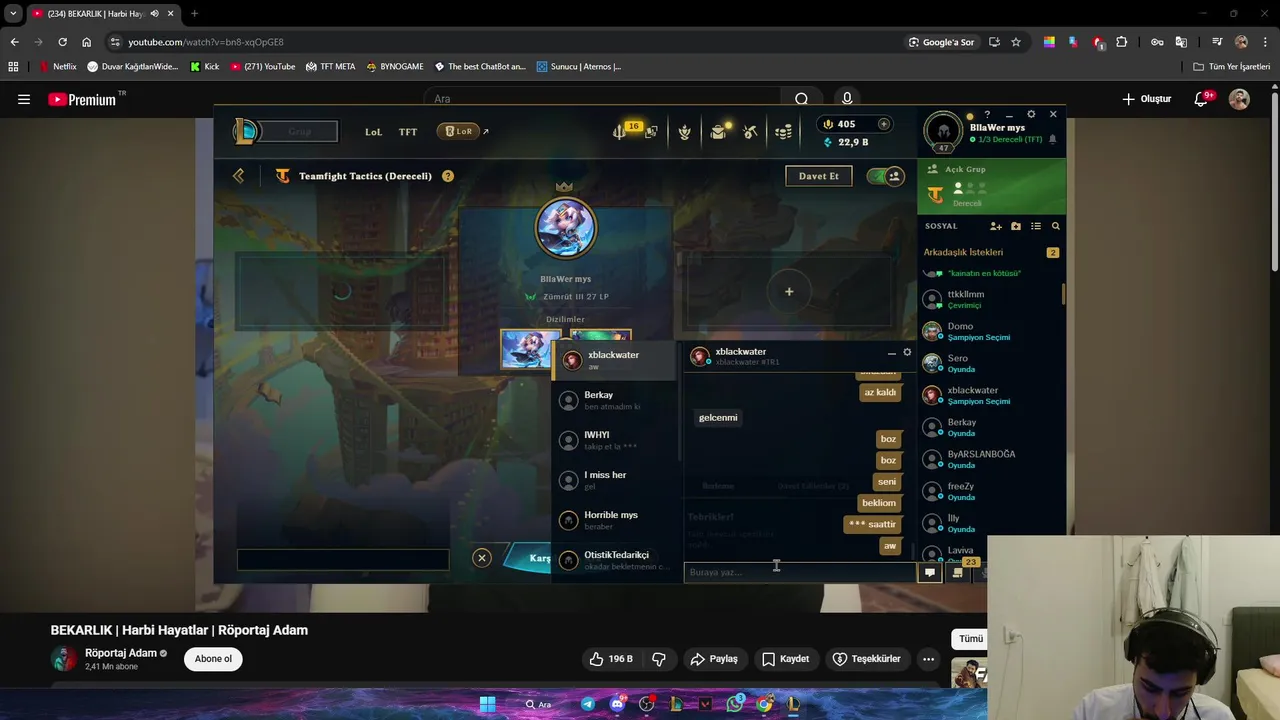Minimize the xblackwater chat window
1280x720 pixels.
[x=891, y=353]
